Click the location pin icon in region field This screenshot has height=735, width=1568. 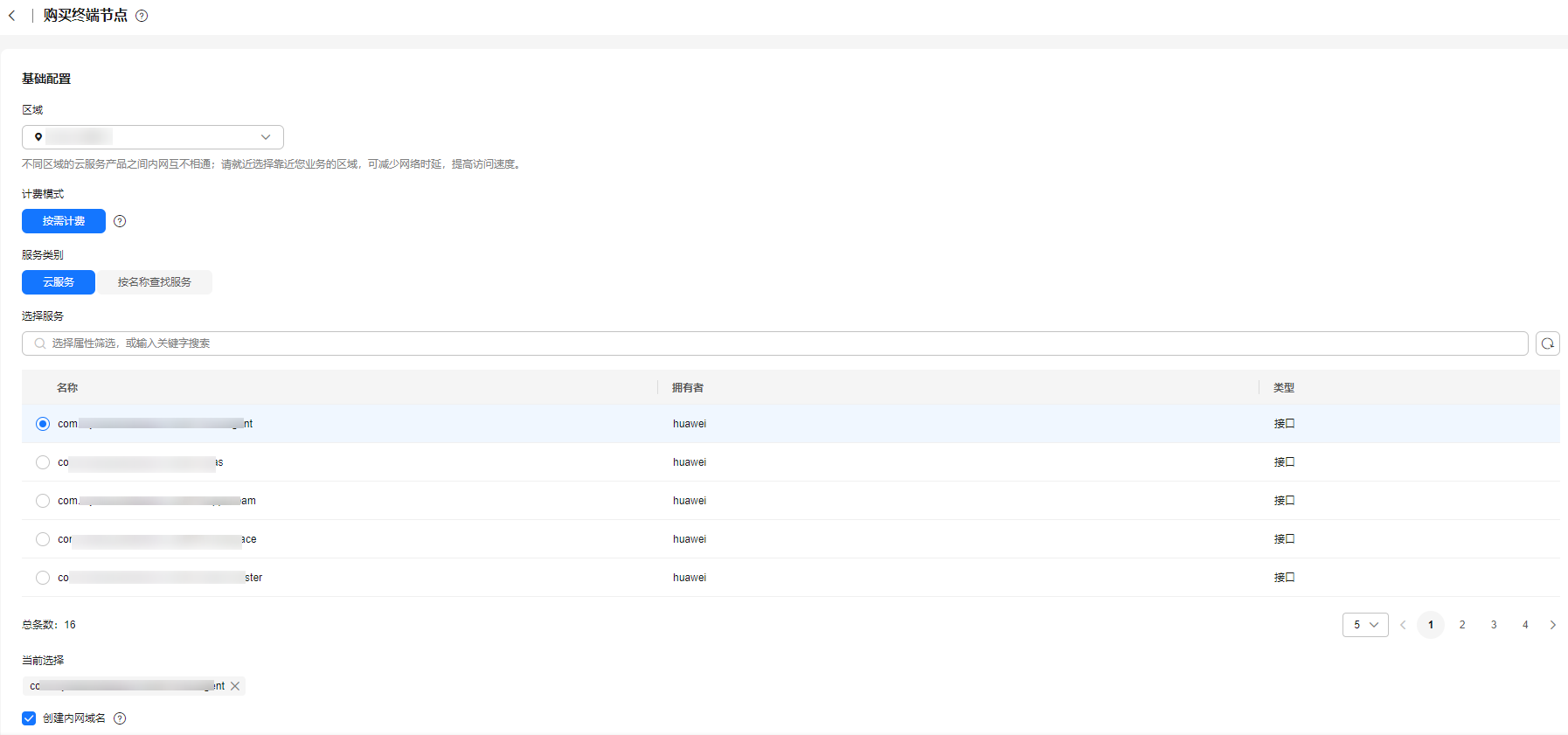click(38, 137)
